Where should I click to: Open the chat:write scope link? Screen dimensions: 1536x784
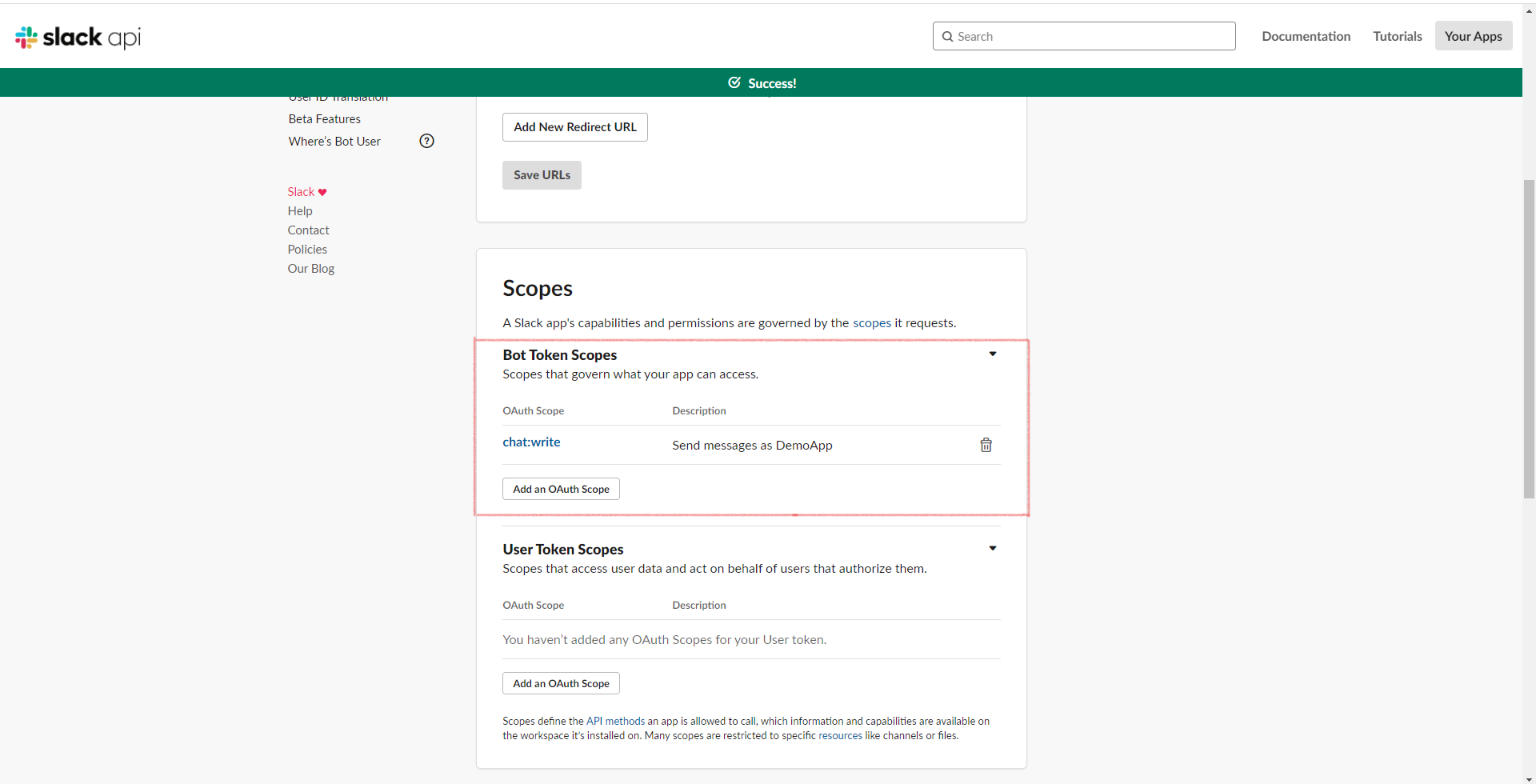tap(531, 442)
